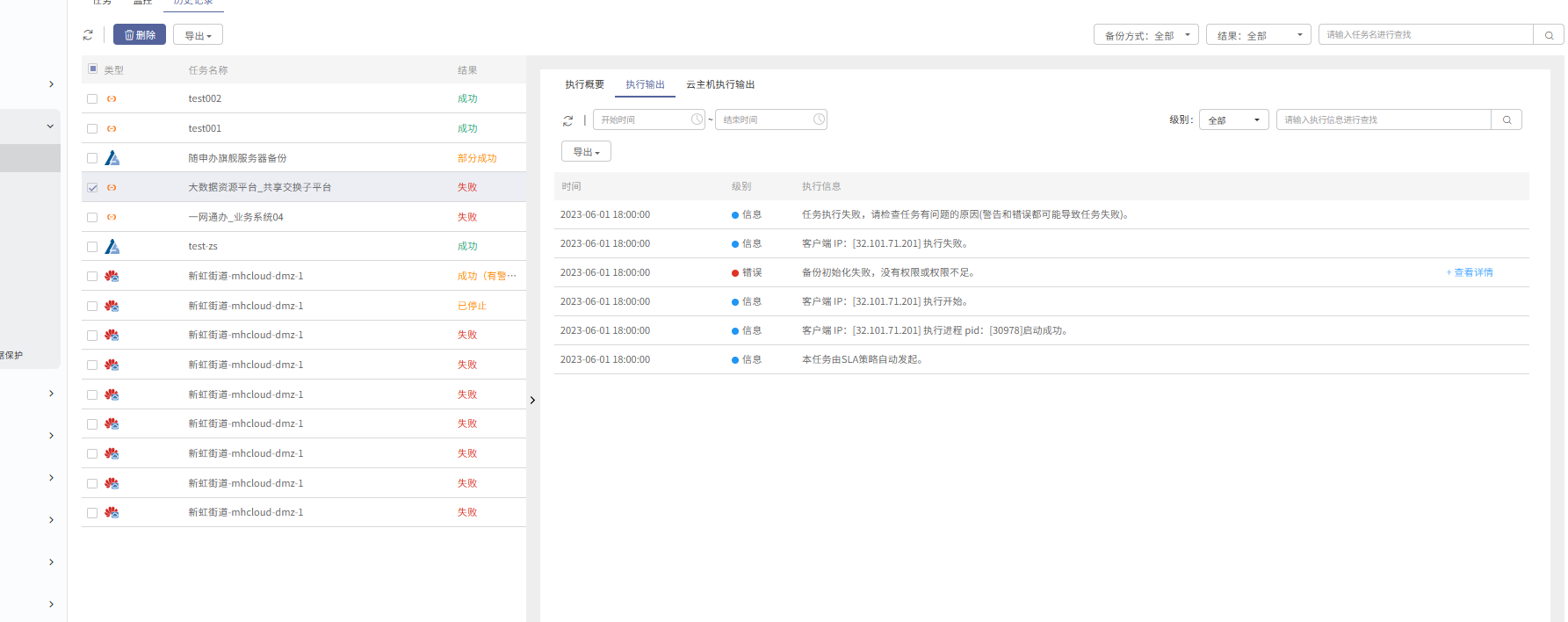Click the 删除 delete button
The height and width of the screenshot is (622, 1568).
tap(140, 35)
